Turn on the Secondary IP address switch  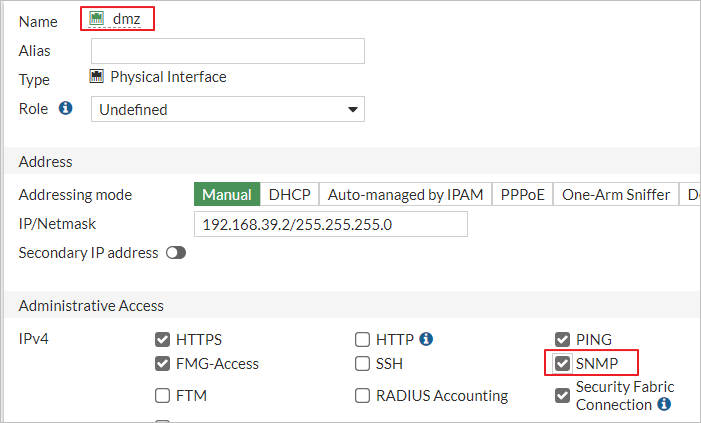point(176,253)
